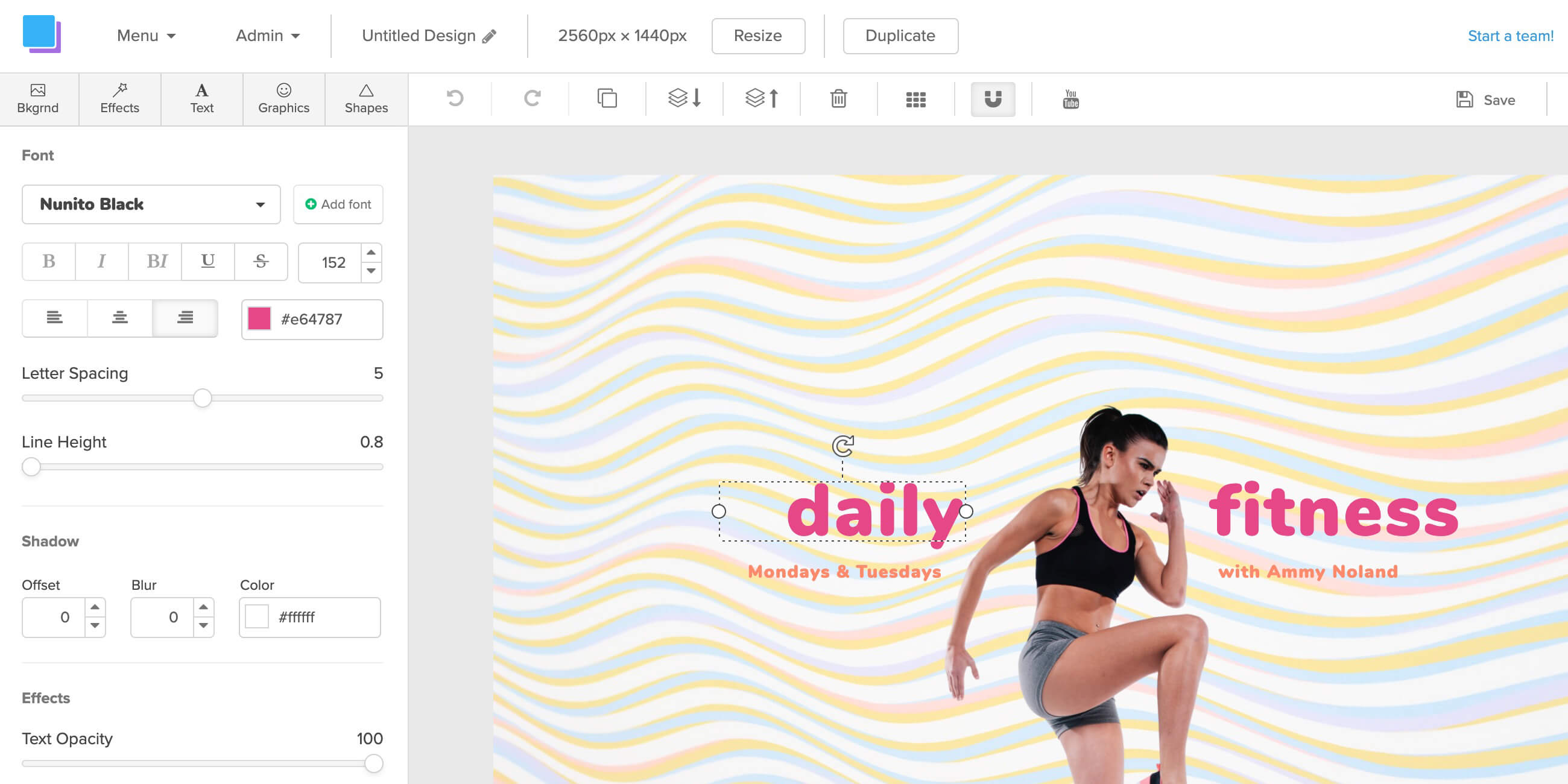Image resolution: width=1568 pixels, height=784 pixels.
Task: Click the right resize handle of the daily text box
Action: 966,511
